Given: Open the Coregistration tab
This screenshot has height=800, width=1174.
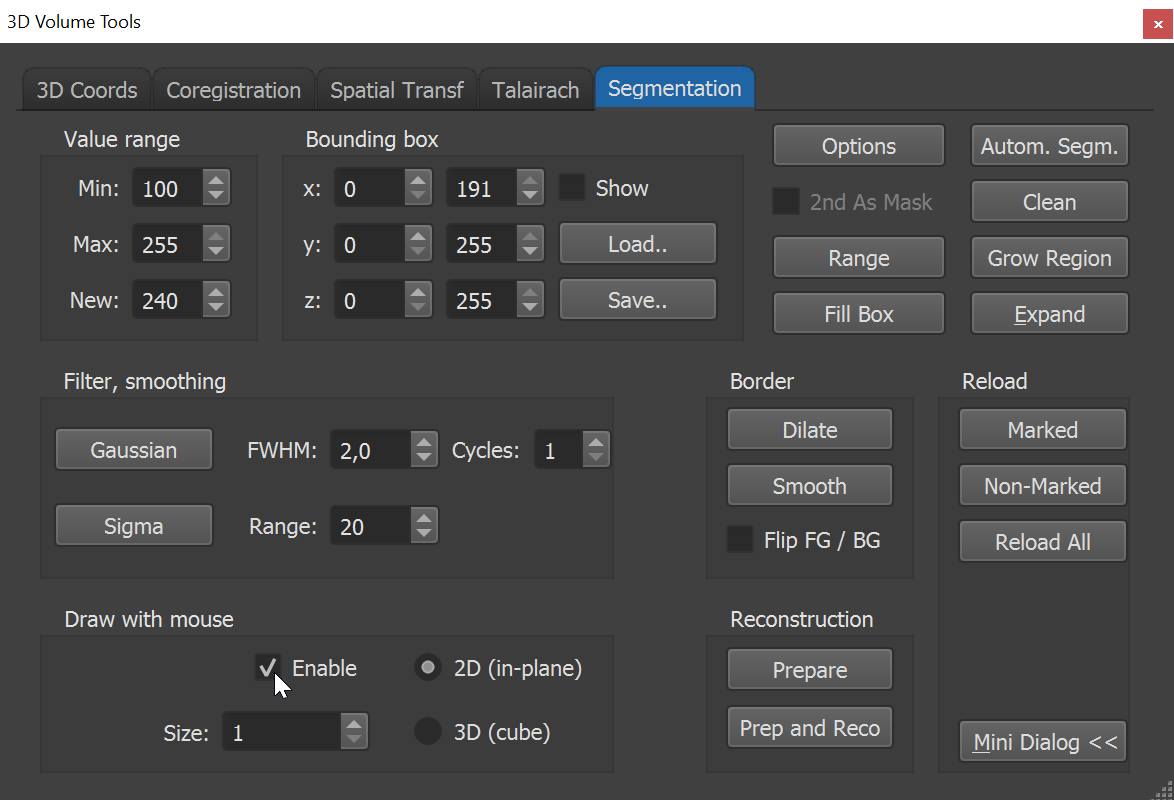Looking at the screenshot, I should 234,90.
